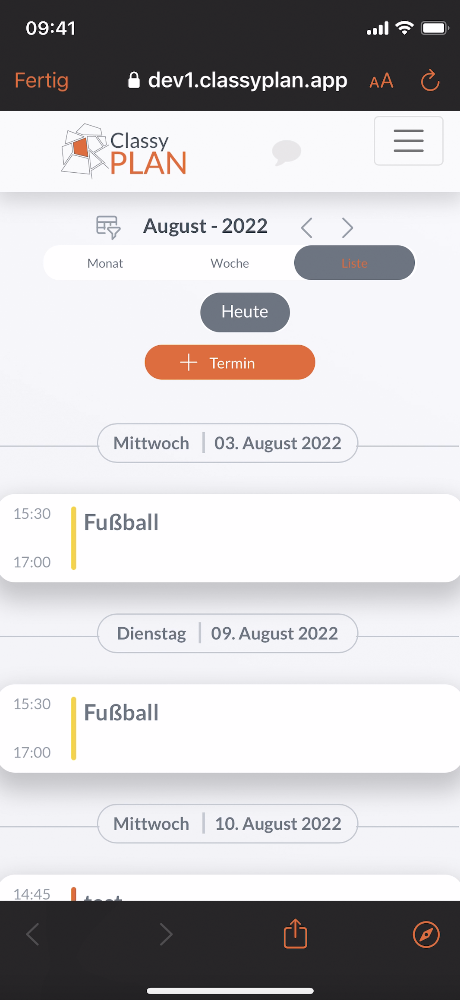The height and width of the screenshot is (1000, 460).
Task: Open Fußball event on 09. August
Action: (x=230, y=728)
